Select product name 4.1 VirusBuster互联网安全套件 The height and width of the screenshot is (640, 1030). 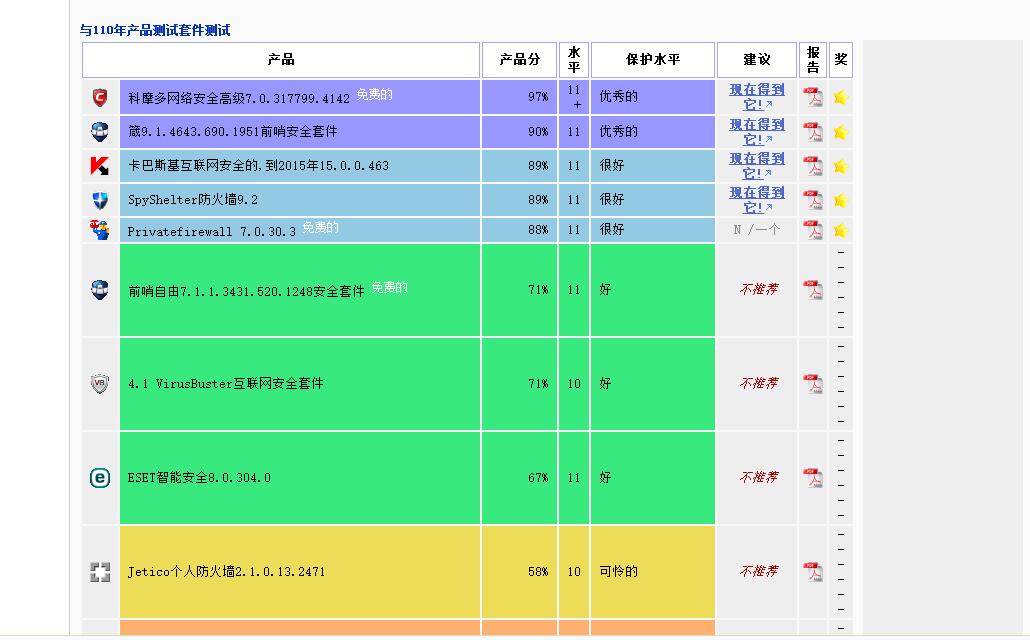[x=226, y=384]
